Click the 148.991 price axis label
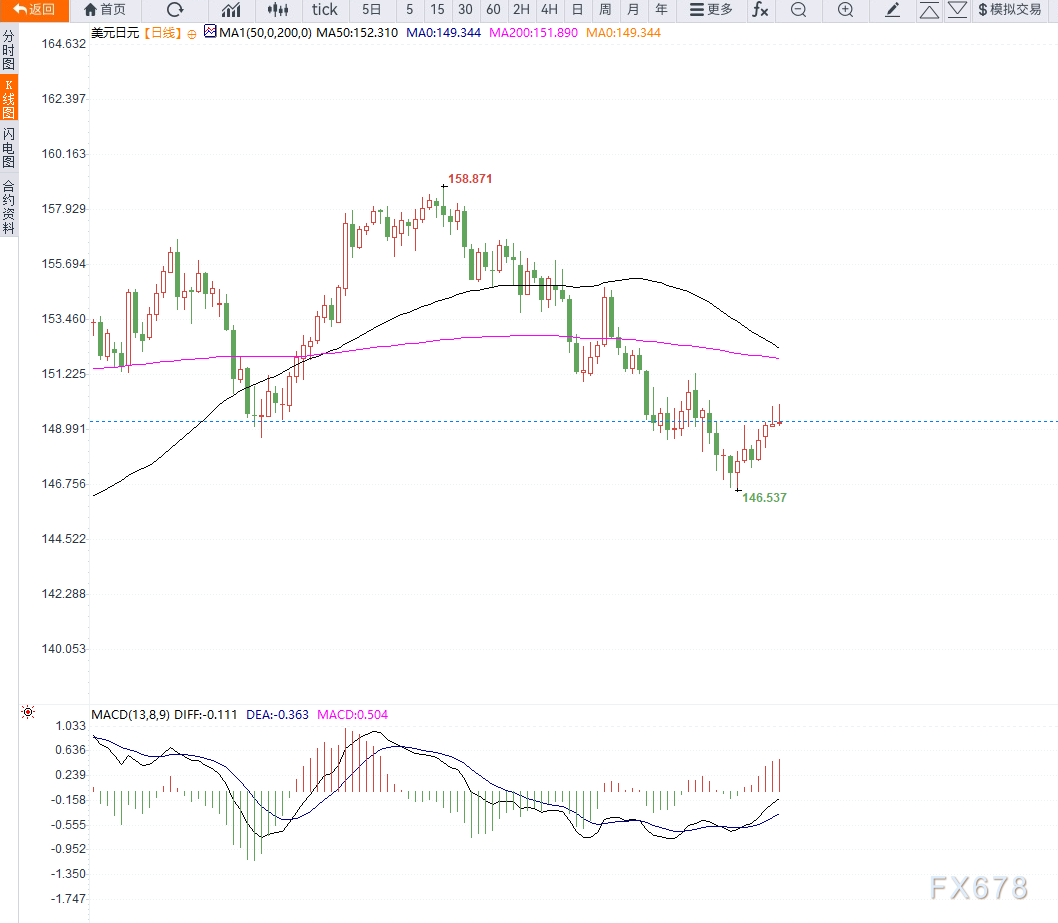Image resolution: width=1058 pixels, height=923 pixels. coord(63,429)
